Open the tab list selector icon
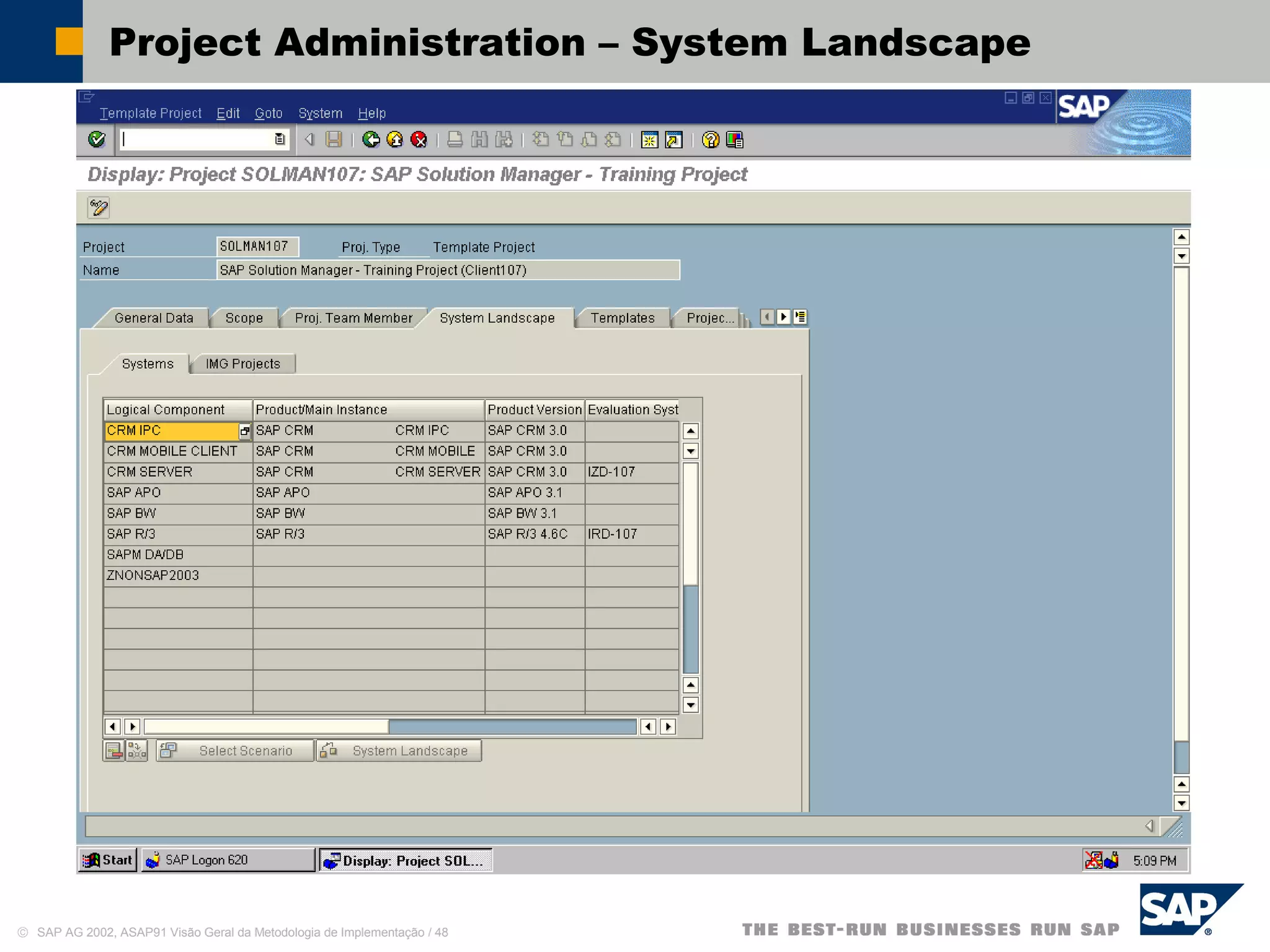 point(800,317)
